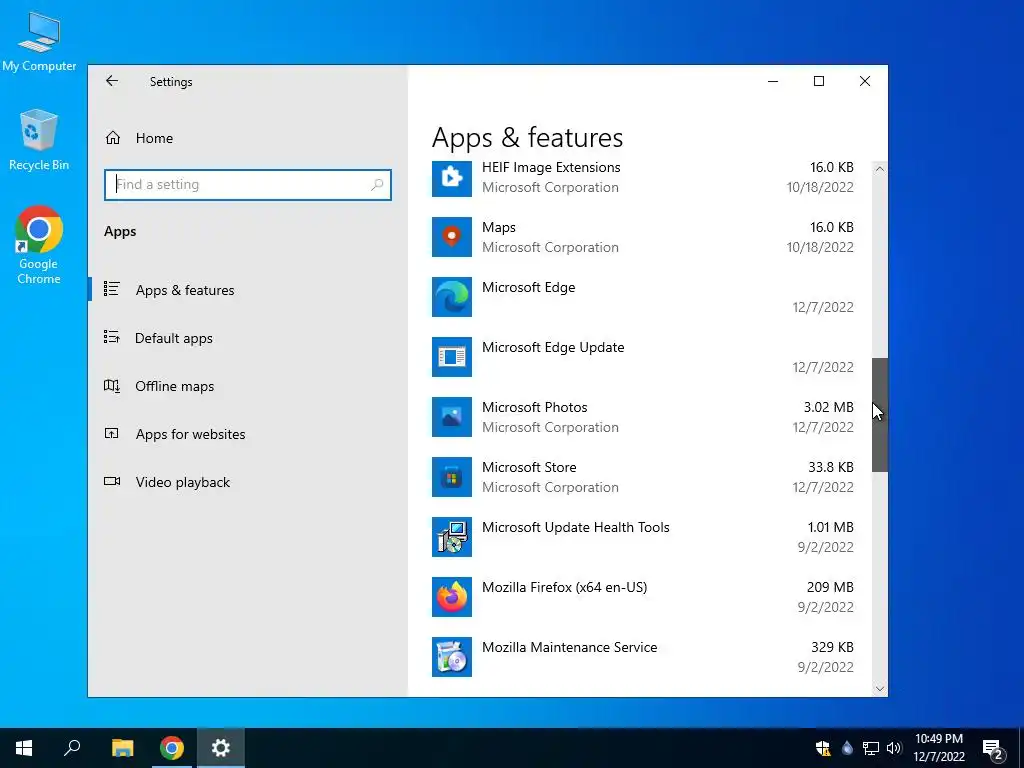Click the Microsoft Photos entry name
The width and height of the screenshot is (1024, 768).
534,407
